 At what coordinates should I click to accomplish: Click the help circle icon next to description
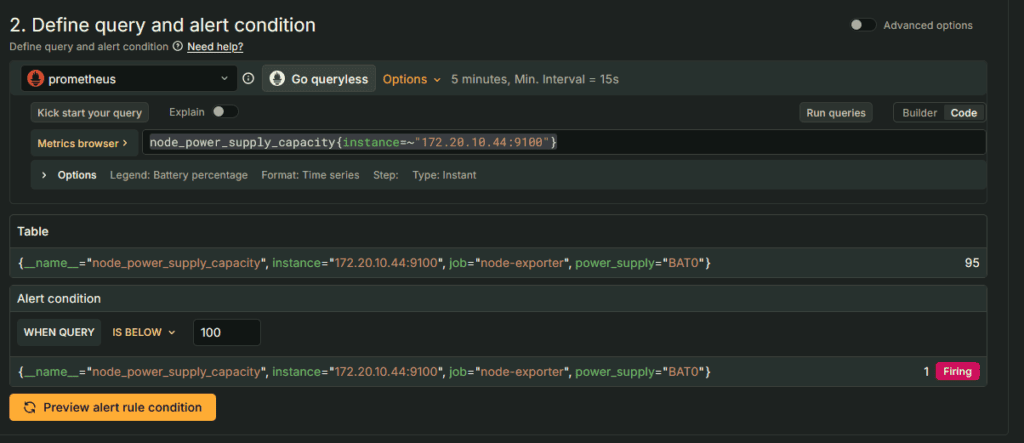point(177,47)
